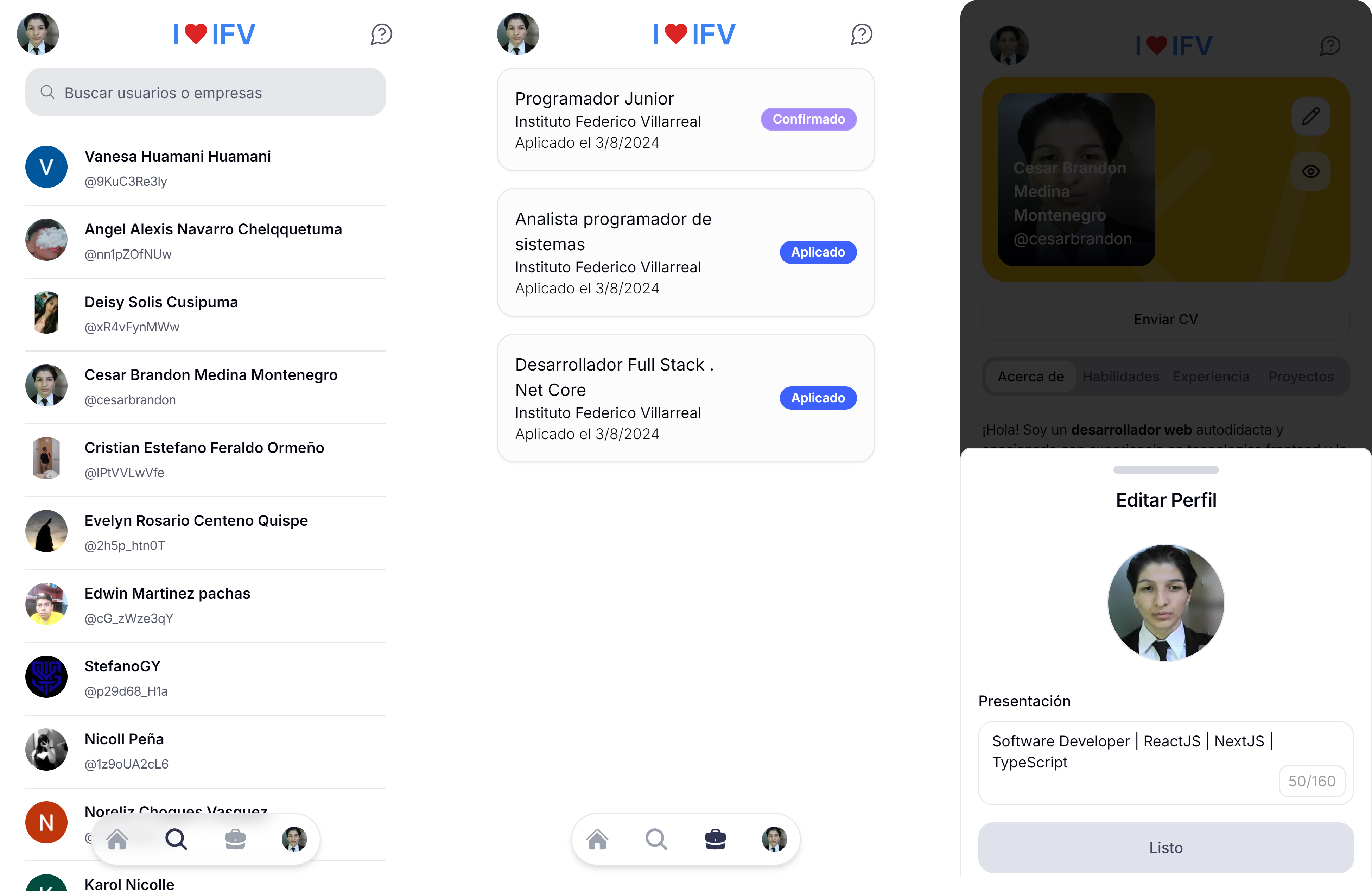
Task: Switch to the Habilidades tab
Action: (1121, 377)
